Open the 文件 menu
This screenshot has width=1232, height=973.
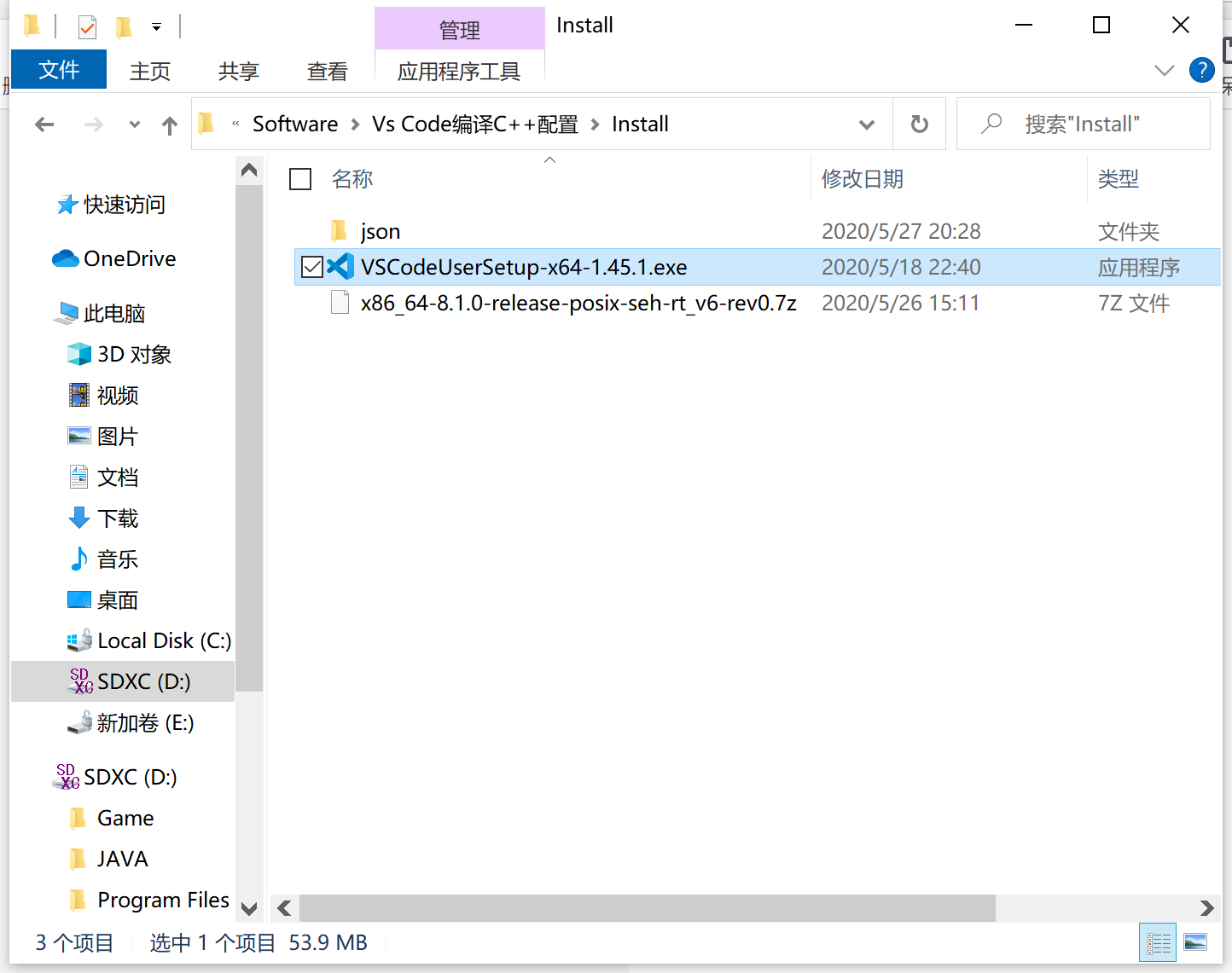click(x=59, y=70)
